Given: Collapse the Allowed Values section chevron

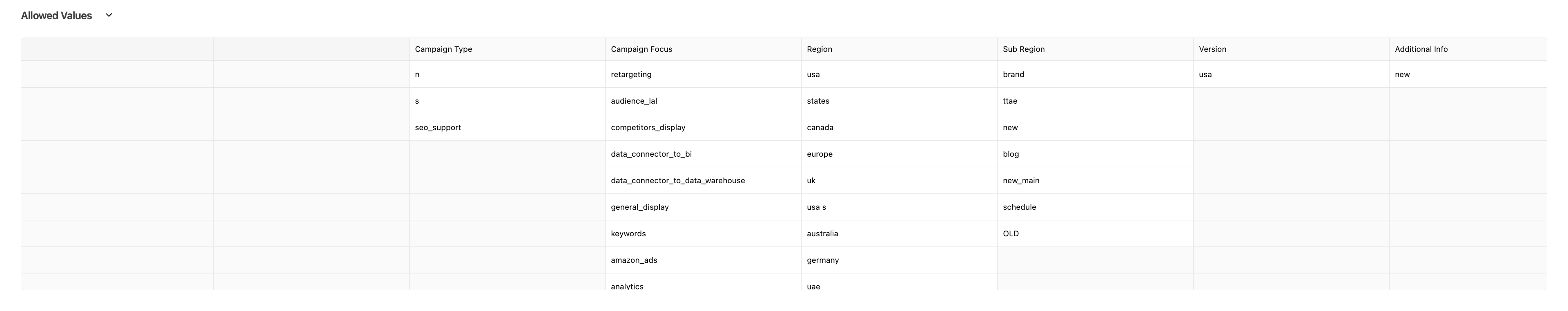Looking at the screenshot, I should 109,15.
